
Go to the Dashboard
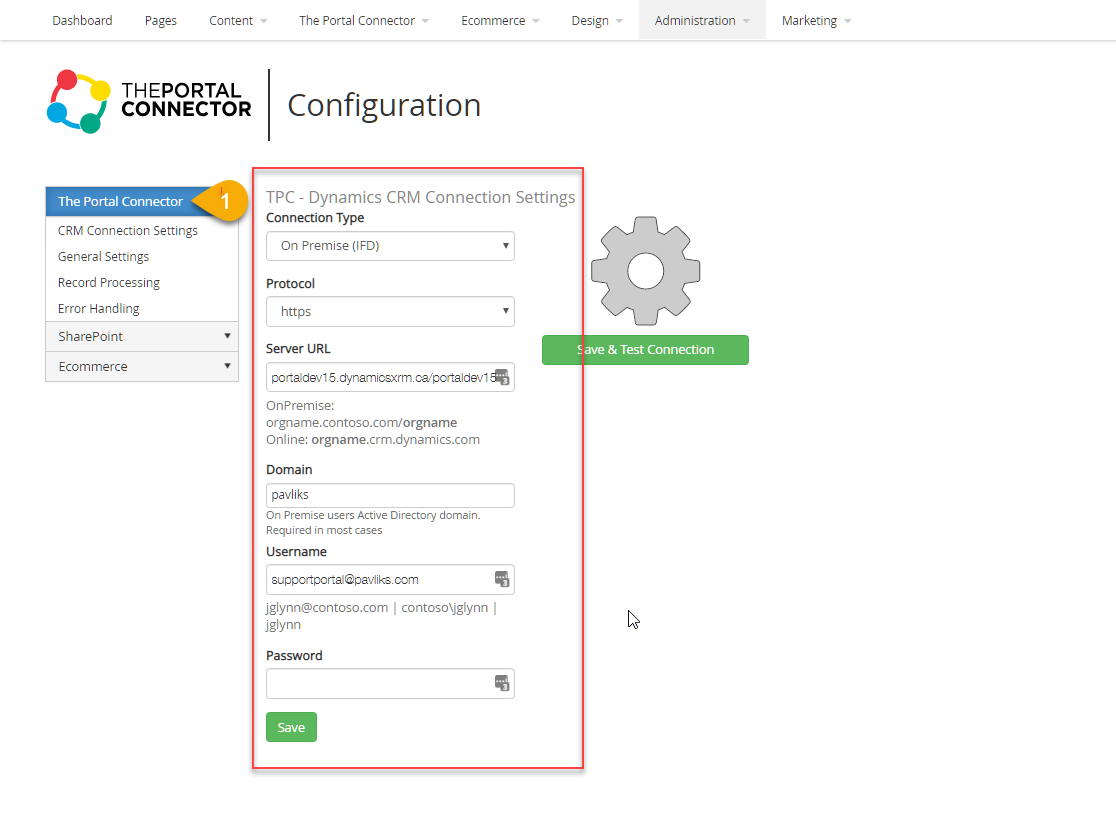click(x=82, y=21)
